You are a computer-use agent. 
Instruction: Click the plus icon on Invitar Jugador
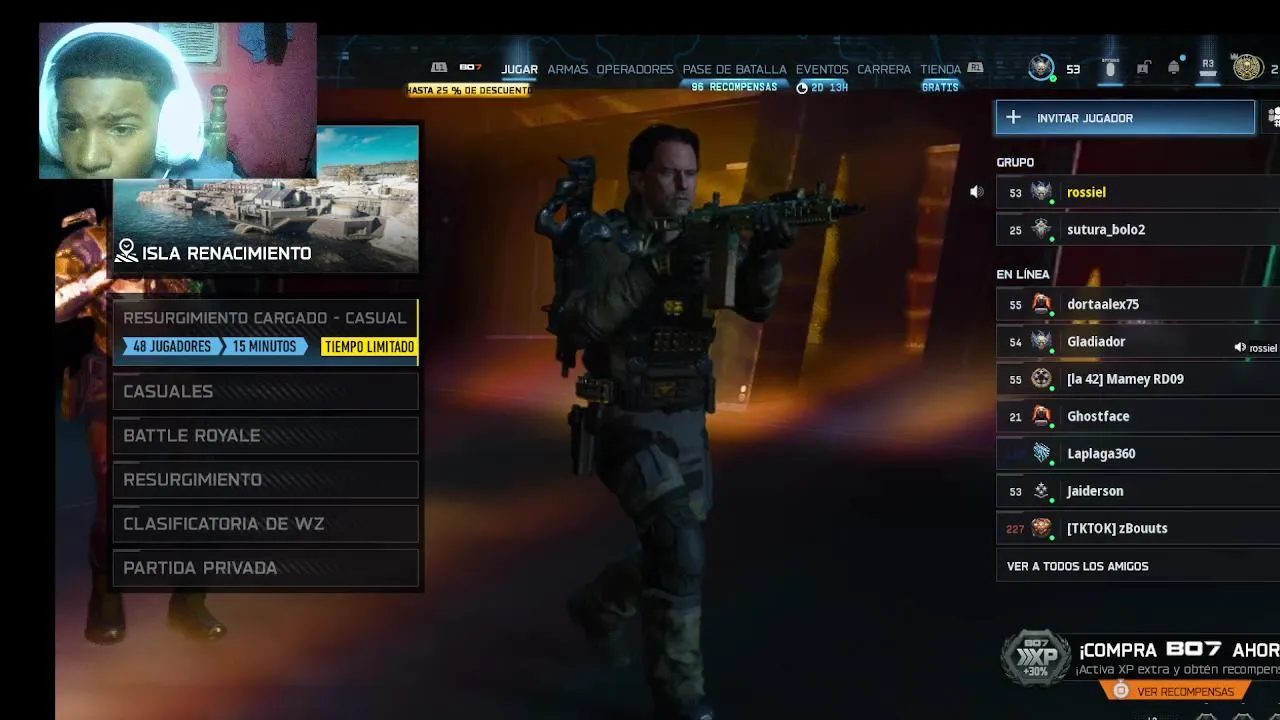click(1013, 117)
